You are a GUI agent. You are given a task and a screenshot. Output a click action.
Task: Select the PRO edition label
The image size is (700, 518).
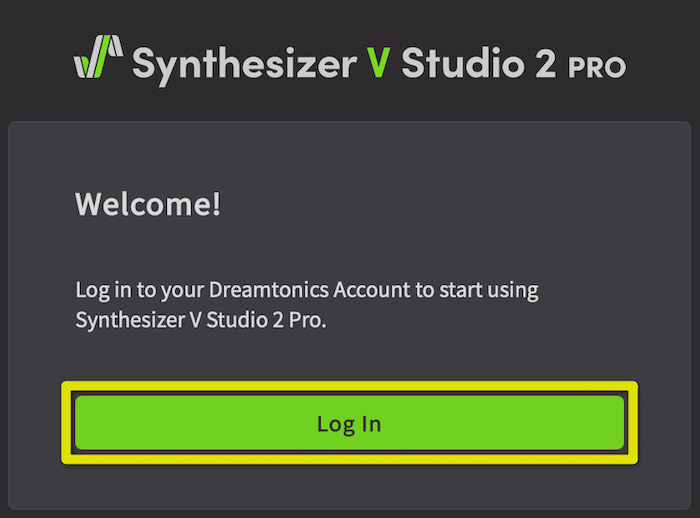click(x=597, y=67)
